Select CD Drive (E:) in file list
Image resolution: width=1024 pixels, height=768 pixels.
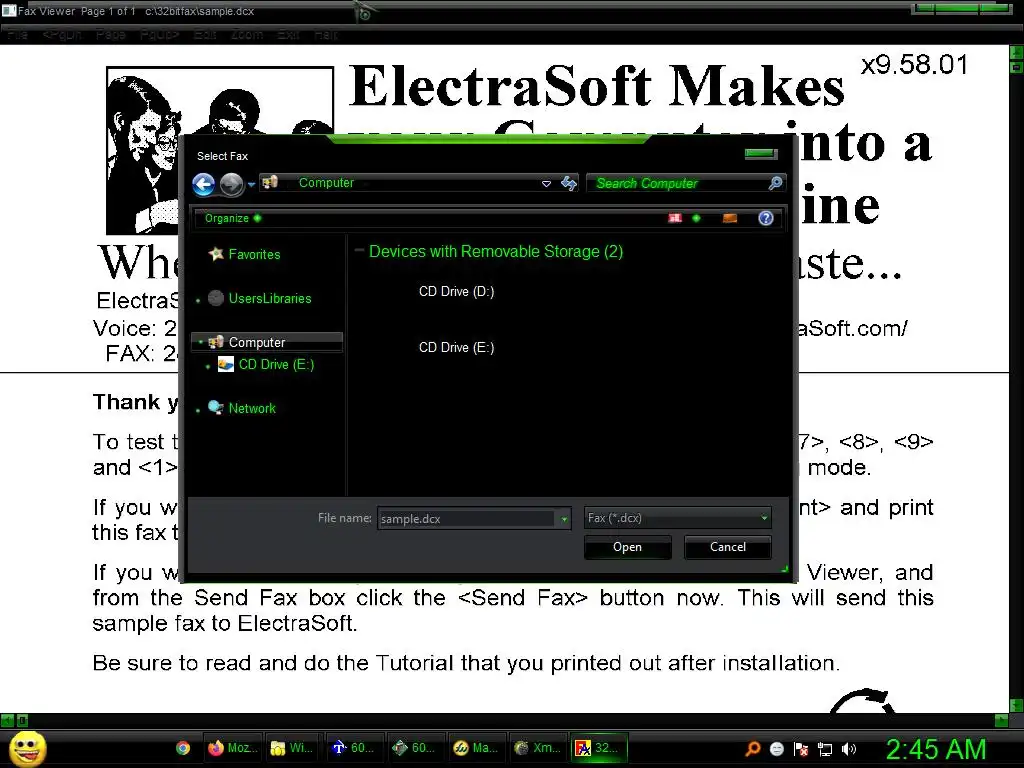[x=456, y=347]
